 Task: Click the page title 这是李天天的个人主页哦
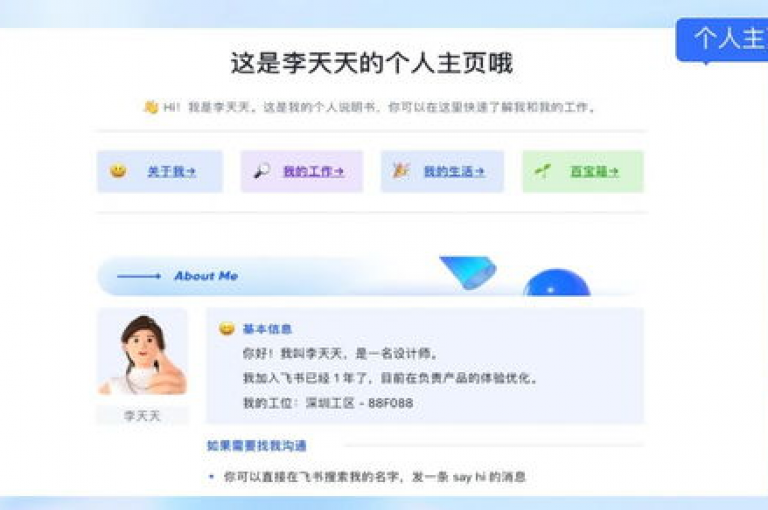372,63
